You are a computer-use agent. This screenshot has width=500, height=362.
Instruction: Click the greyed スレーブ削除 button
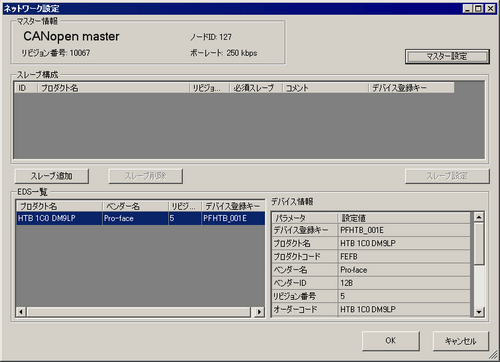click(145, 176)
